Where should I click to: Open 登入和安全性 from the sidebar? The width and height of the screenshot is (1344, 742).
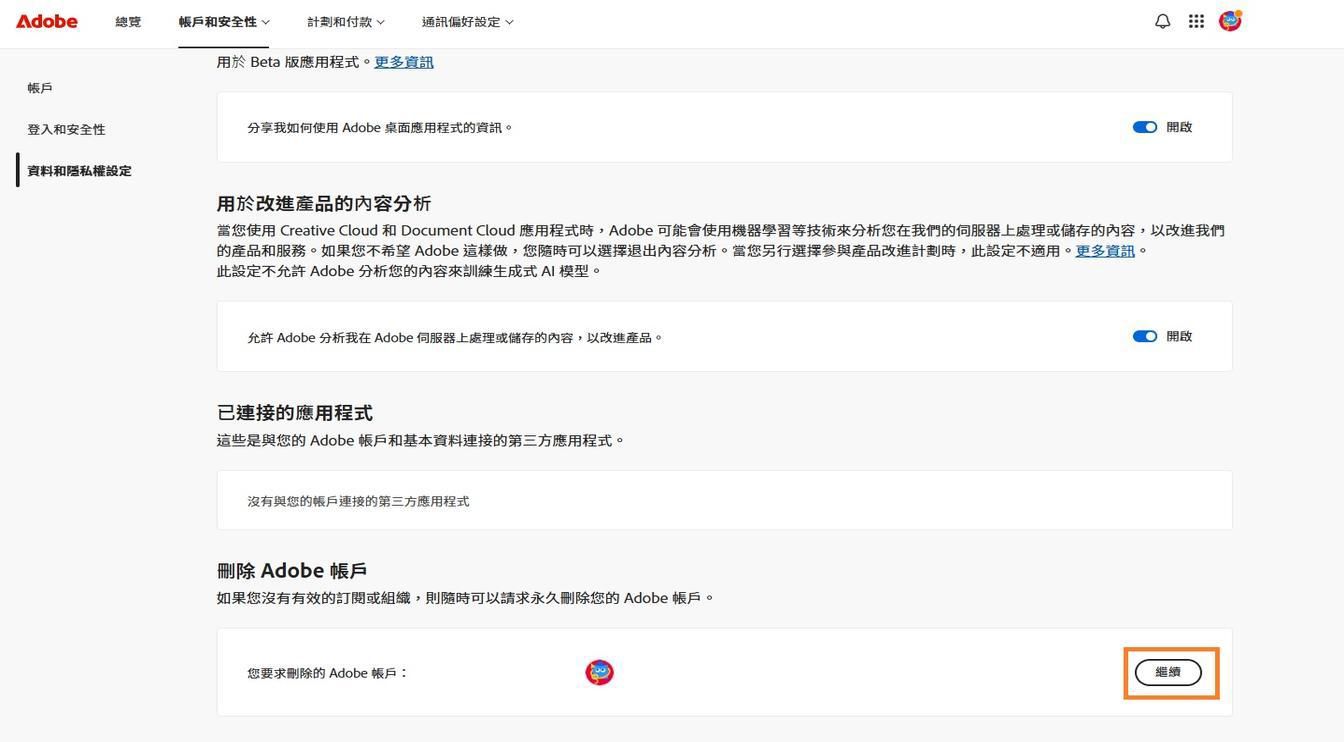(x=66, y=128)
